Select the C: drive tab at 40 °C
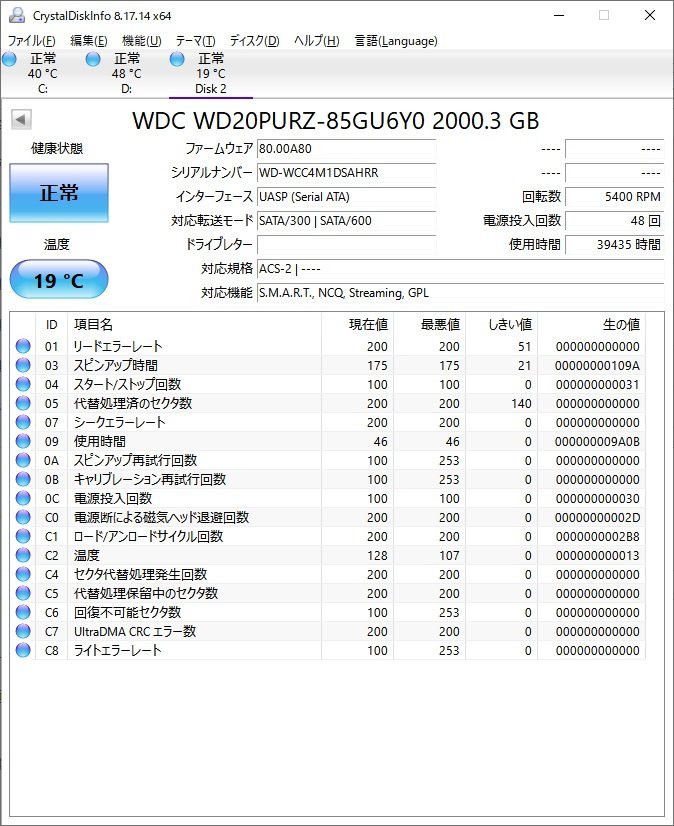Viewport: 674px width, 826px height. pos(42,74)
